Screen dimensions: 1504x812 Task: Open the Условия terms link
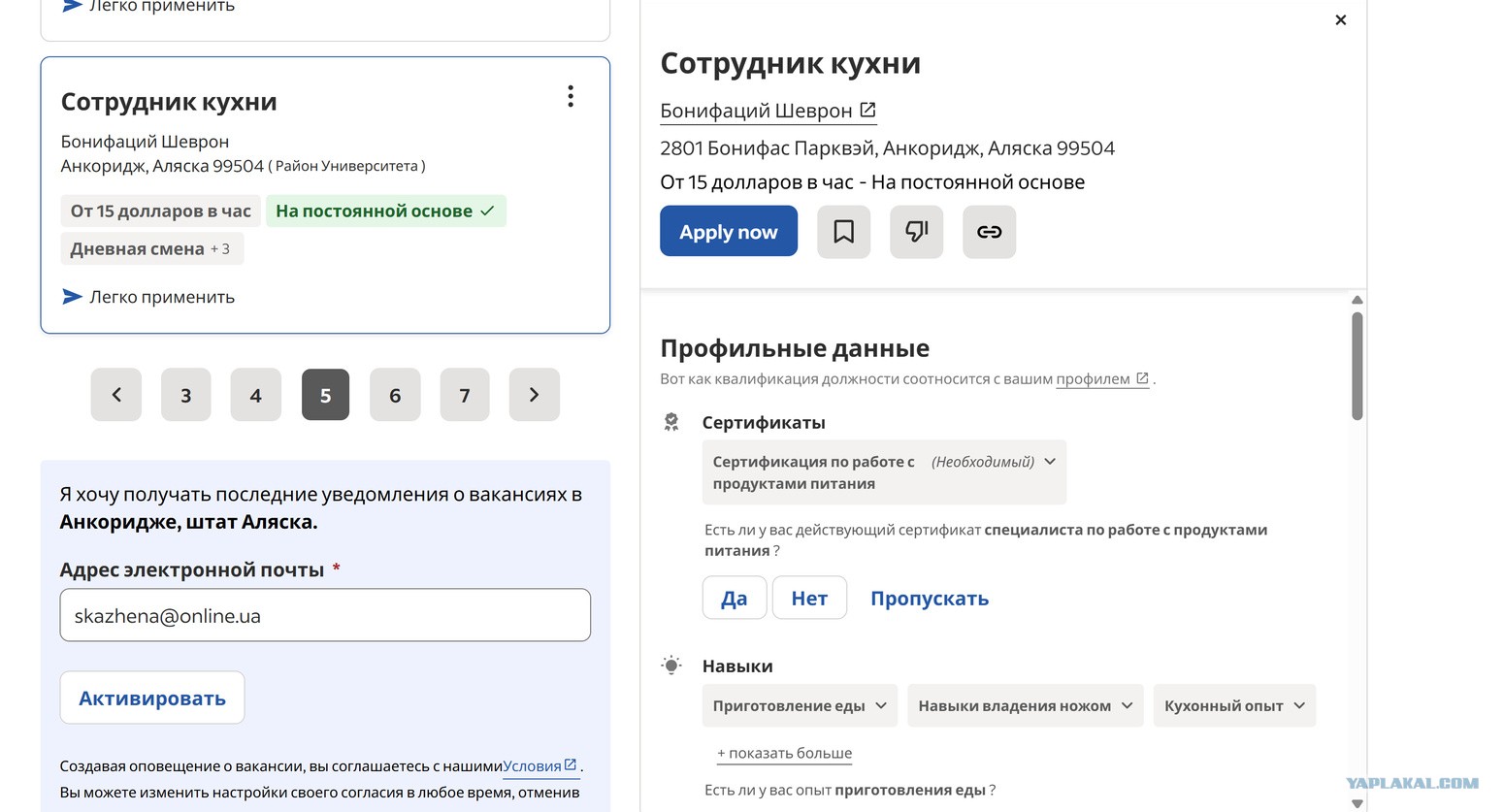(540, 766)
